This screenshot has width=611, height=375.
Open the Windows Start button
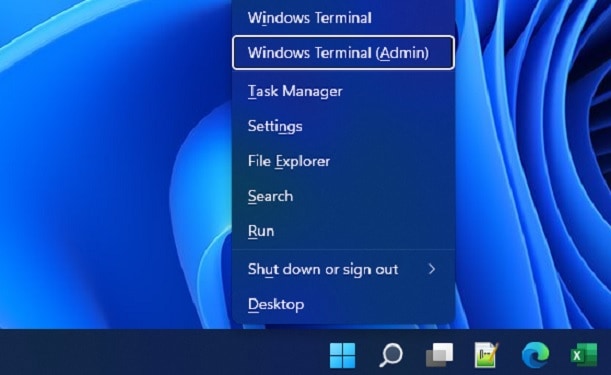(x=343, y=355)
